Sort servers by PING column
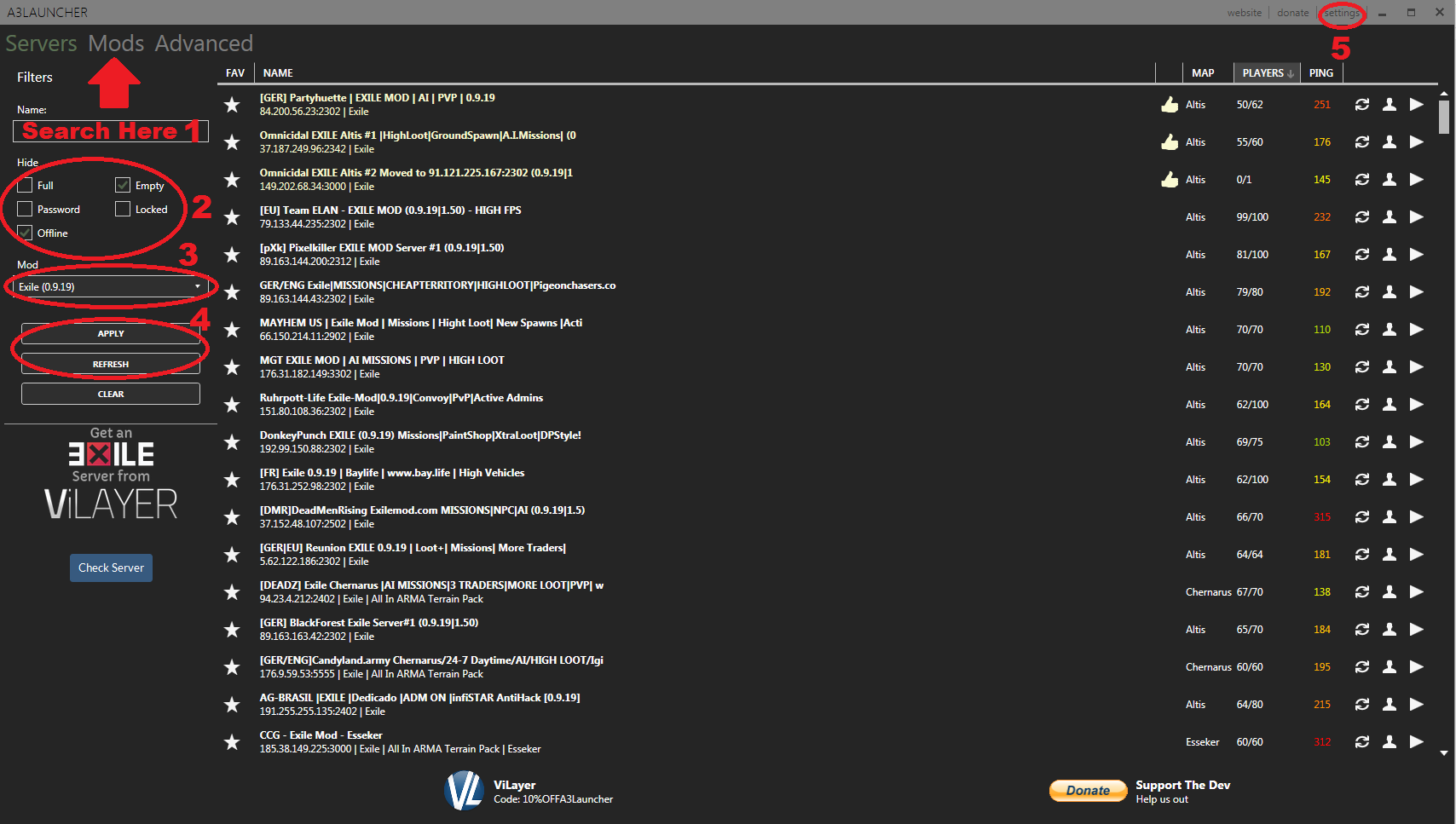 pos(1321,73)
